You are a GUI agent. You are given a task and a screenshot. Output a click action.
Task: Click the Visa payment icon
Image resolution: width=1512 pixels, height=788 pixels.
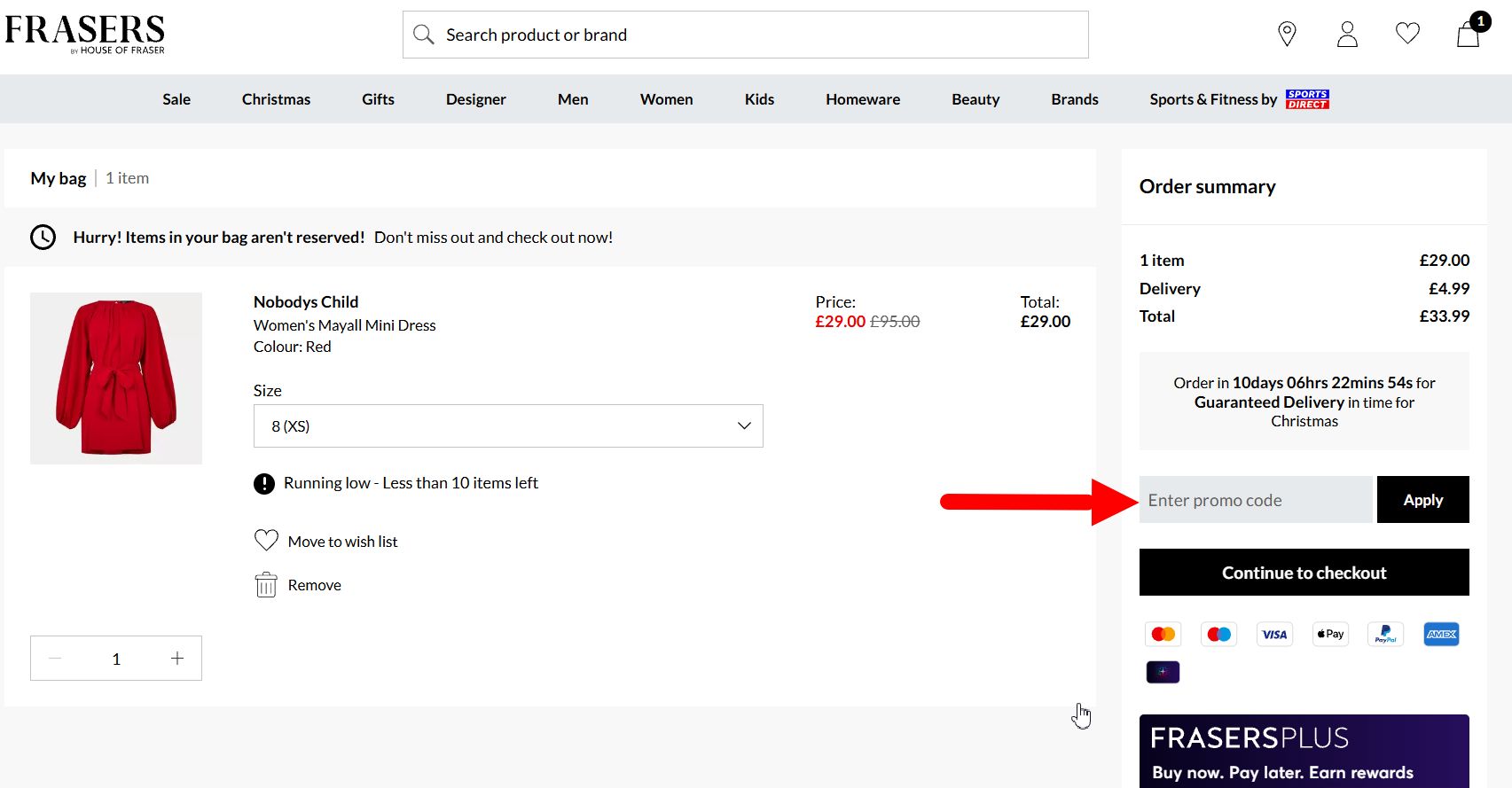1274,634
